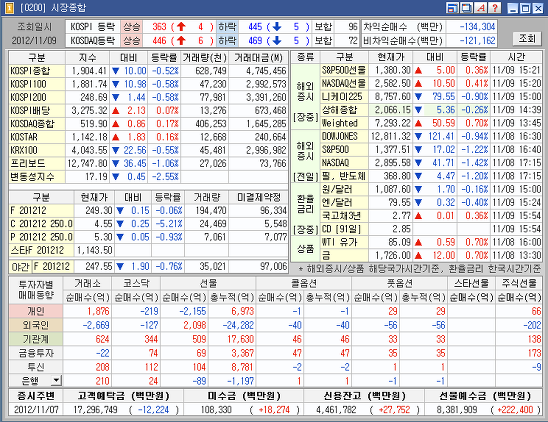The width and height of the screenshot is (548, 422).
Task: Select the WTI 유가 row
Action: click(x=431, y=242)
